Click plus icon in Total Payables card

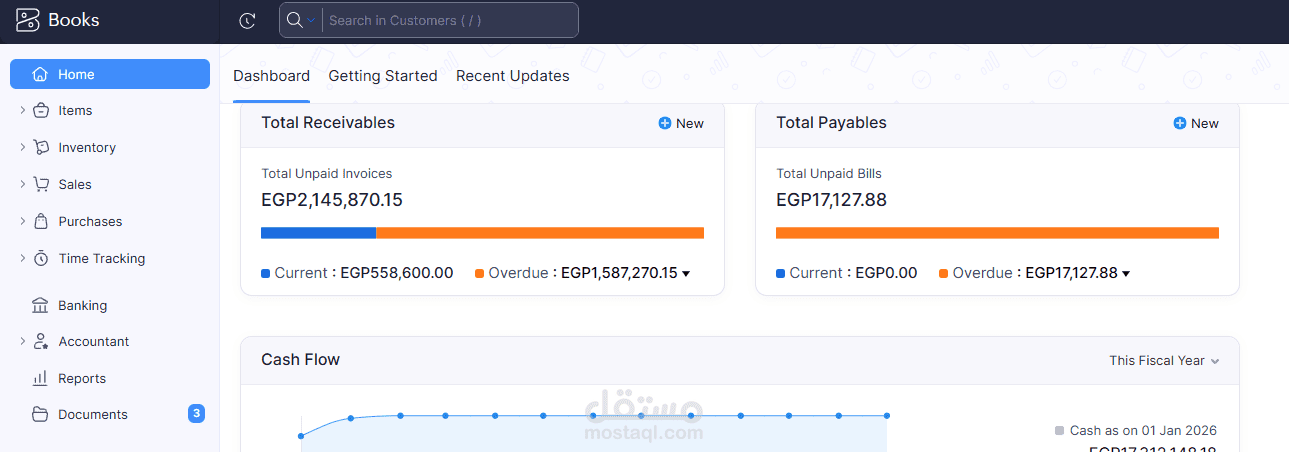(1180, 124)
